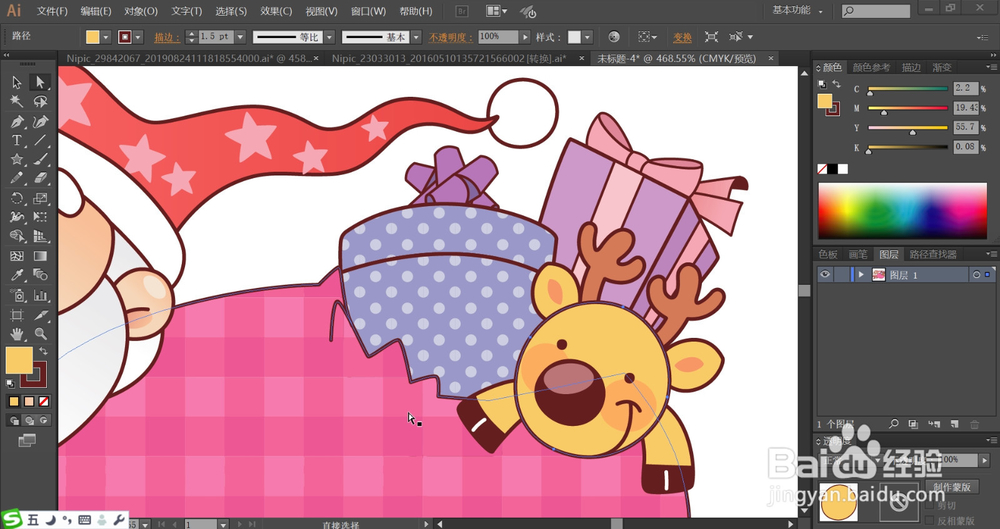Select the Eyedropper tool
This screenshot has height=529, width=1000.
17,275
